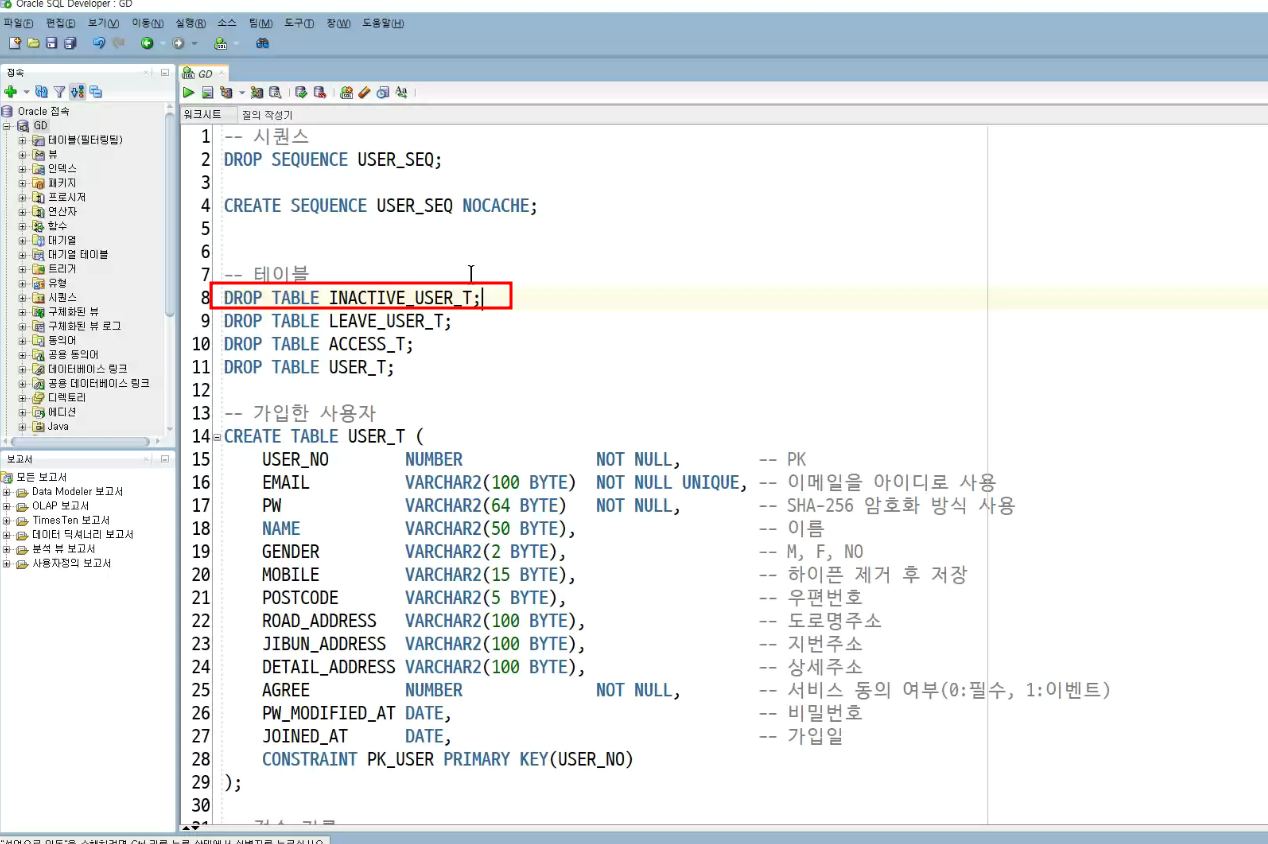Open the 도움말(H) menu
The height and width of the screenshot is (844, 1268).
[x=383, y=23]
